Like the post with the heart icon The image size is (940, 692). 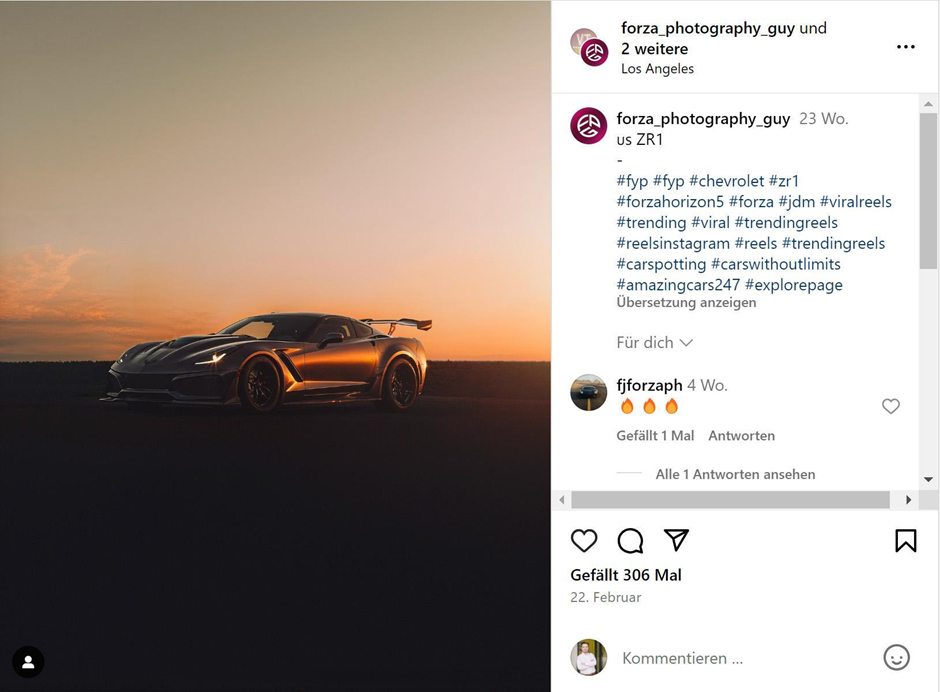tap(584, 541)
